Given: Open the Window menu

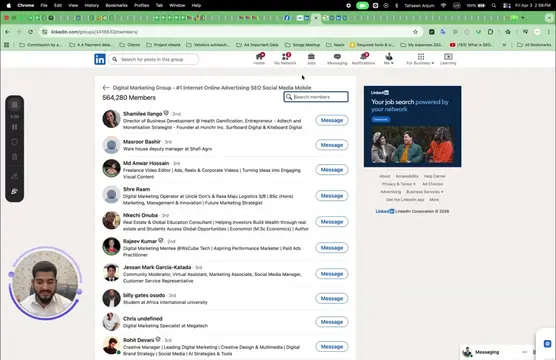Looking at the screenshot, I should pyautogui.click(x=177, y=5).
